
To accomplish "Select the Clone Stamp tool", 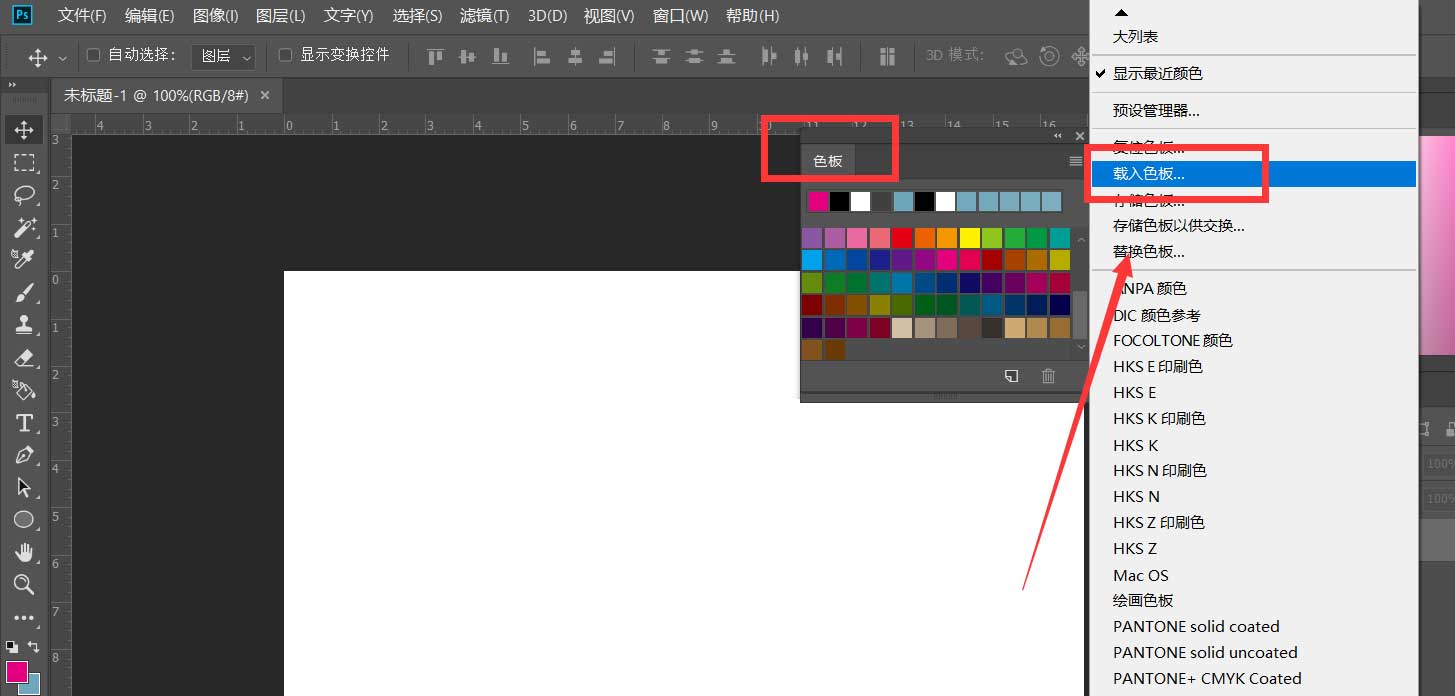I will coord(24,324).
